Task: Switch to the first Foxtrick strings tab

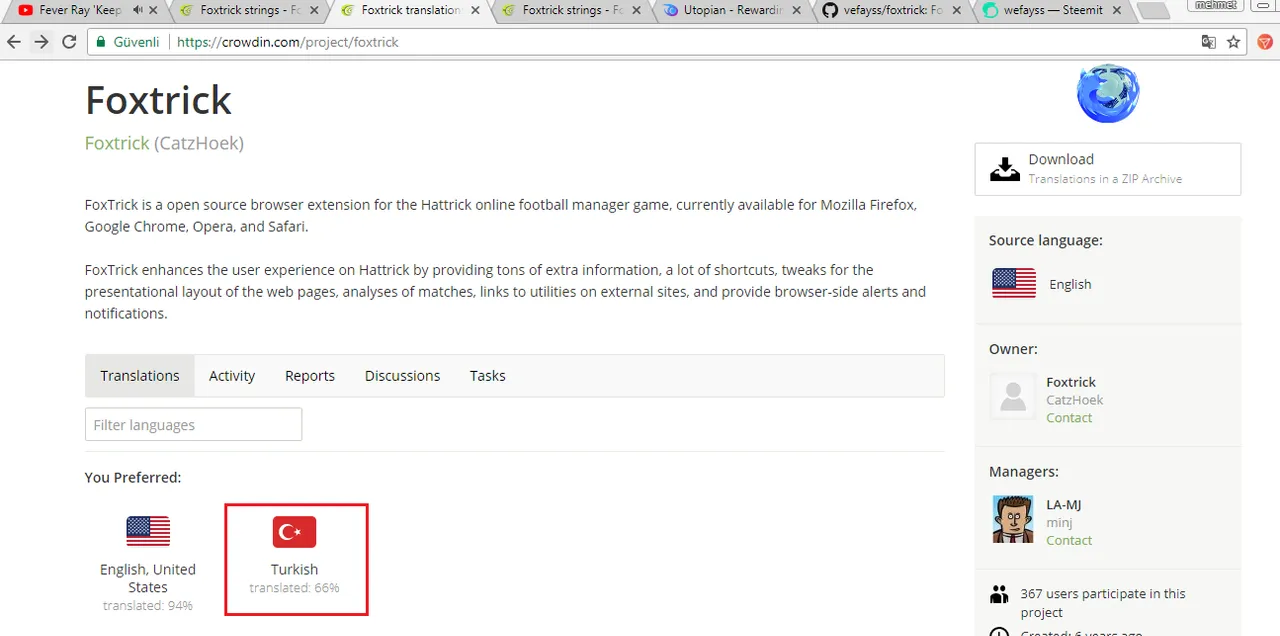Action: [x=250, y=11]
